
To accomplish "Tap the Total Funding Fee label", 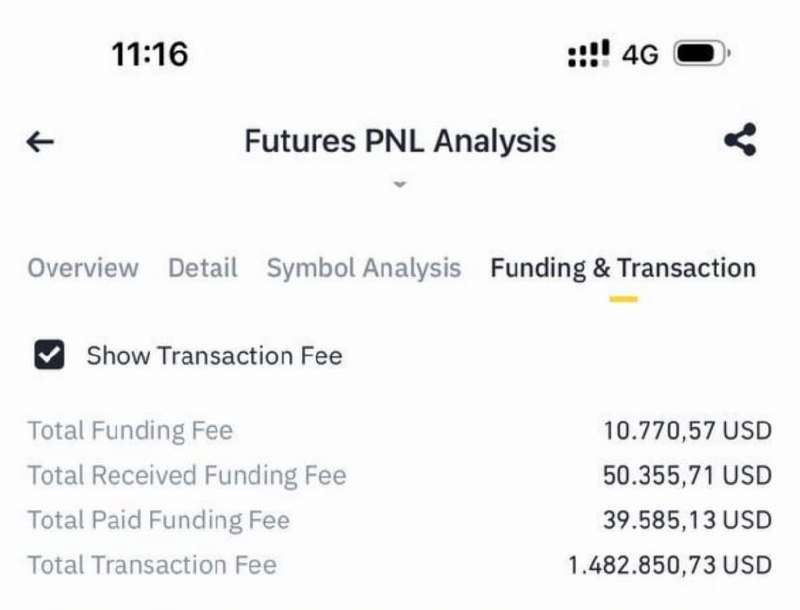I will pyautogui.click(x=130, y=431).
